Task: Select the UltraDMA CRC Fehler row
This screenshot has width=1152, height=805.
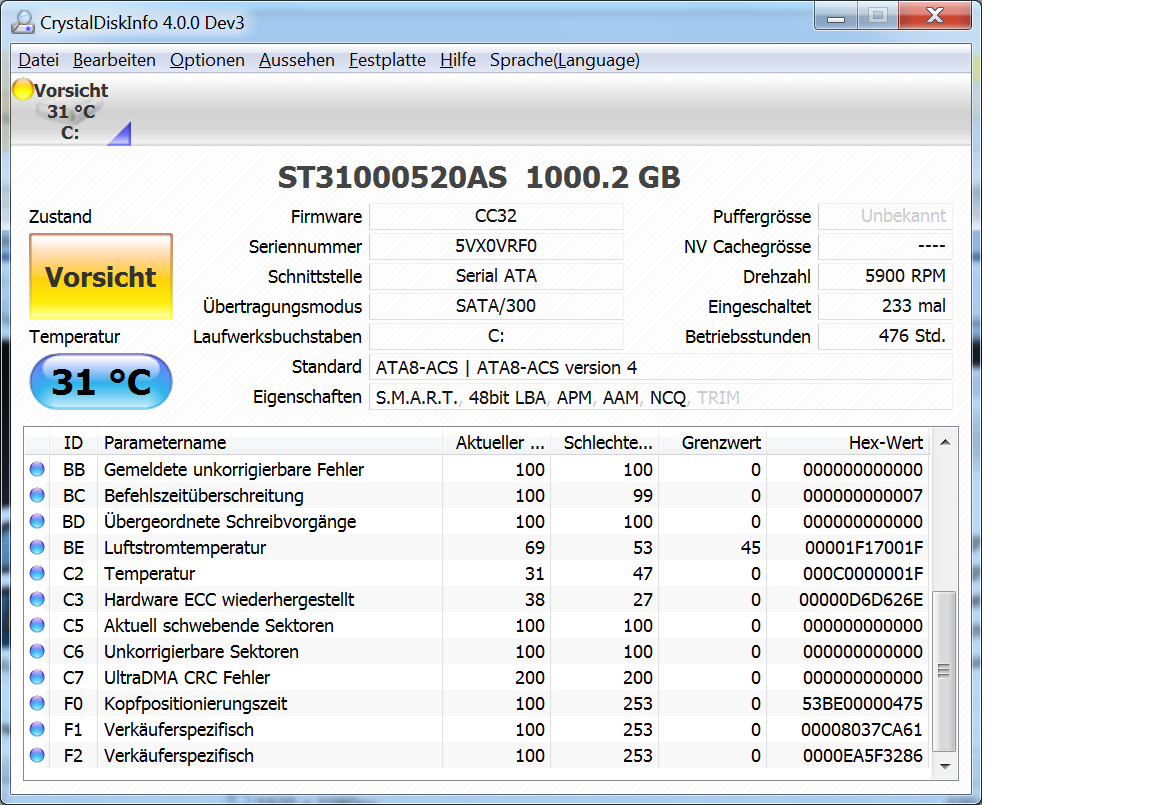Action: pyautogui.click(x=478, y=677)
